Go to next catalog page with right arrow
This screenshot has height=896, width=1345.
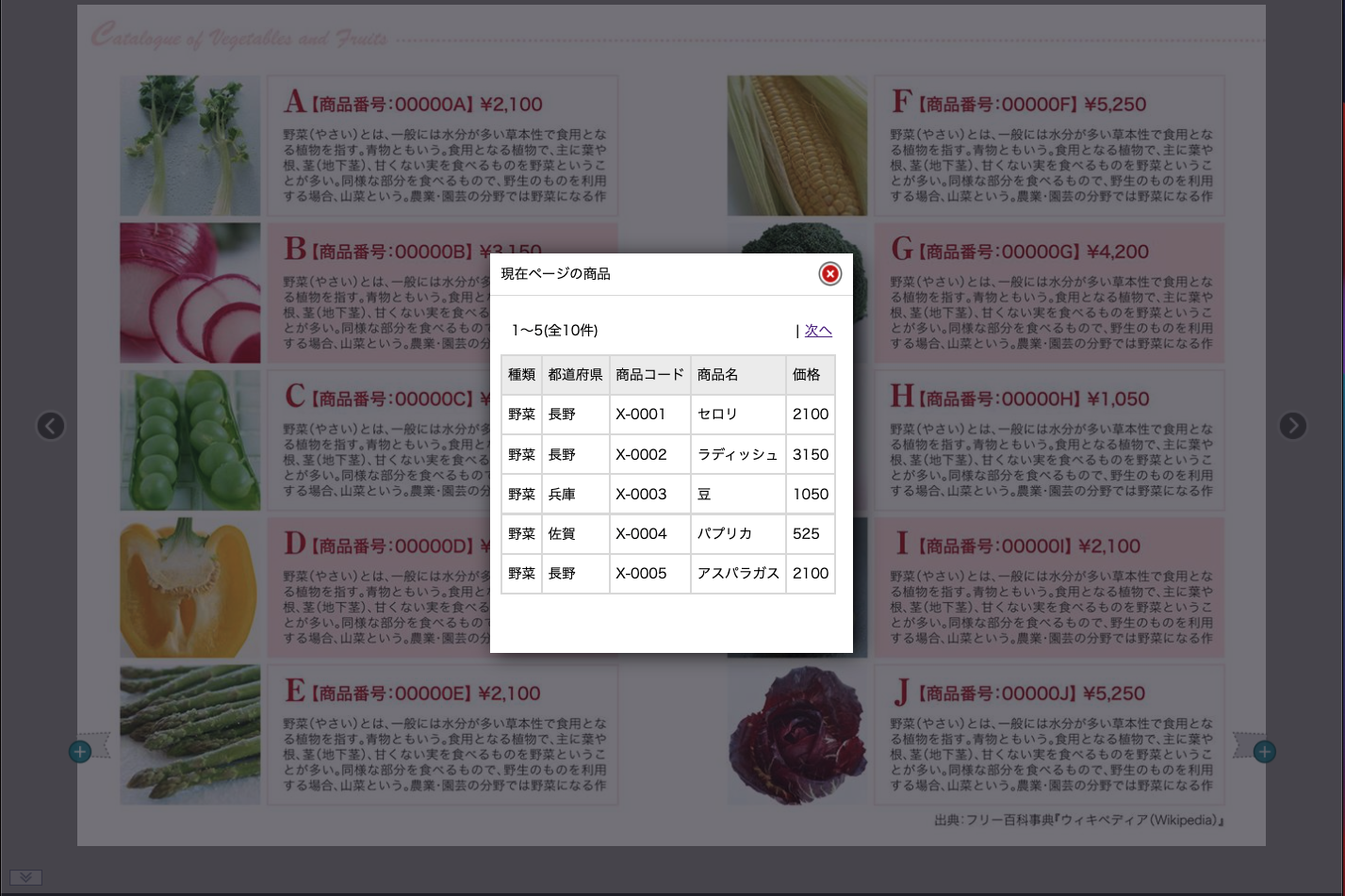[x=1292, y=426]
